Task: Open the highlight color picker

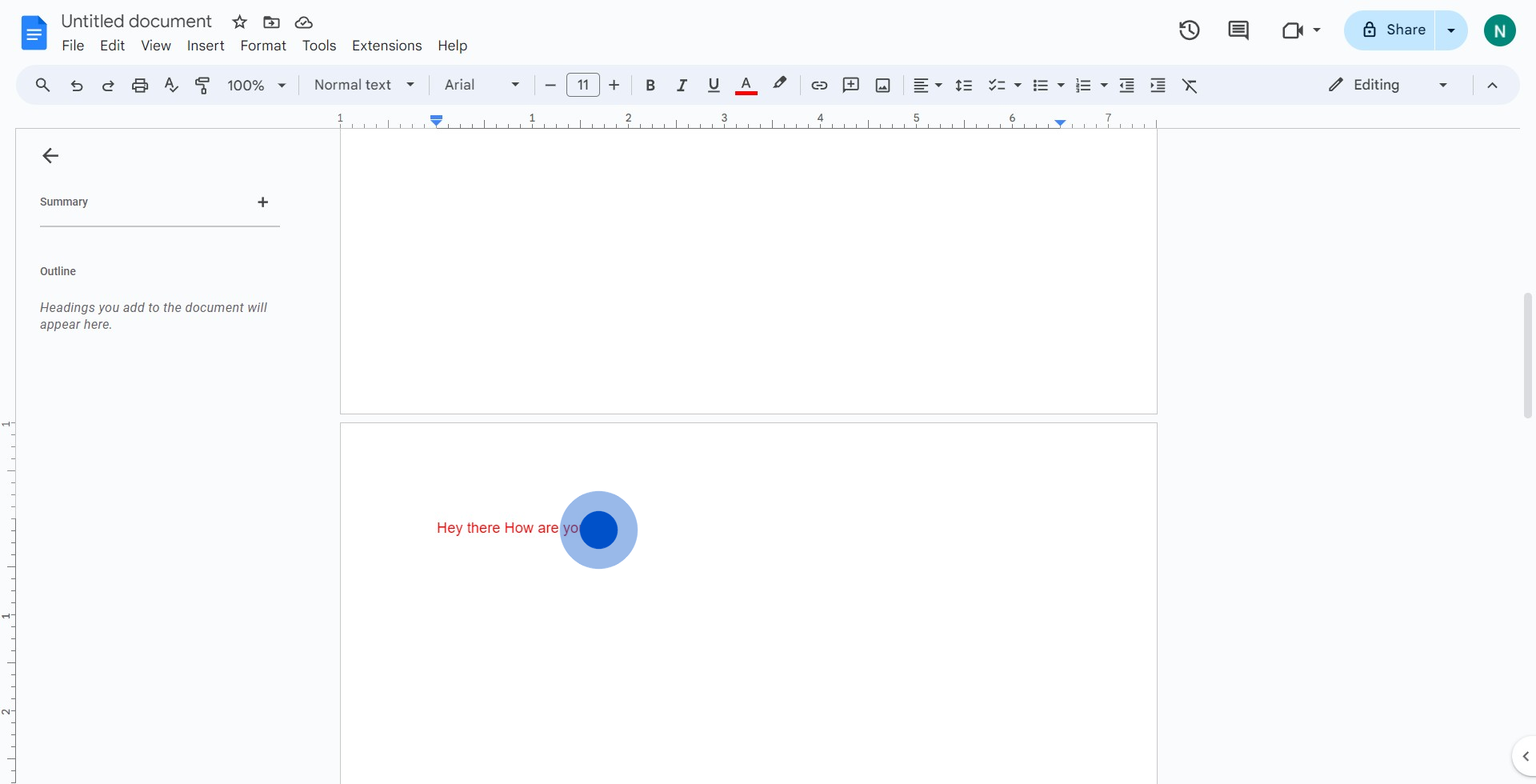Action: pos(780,84)
